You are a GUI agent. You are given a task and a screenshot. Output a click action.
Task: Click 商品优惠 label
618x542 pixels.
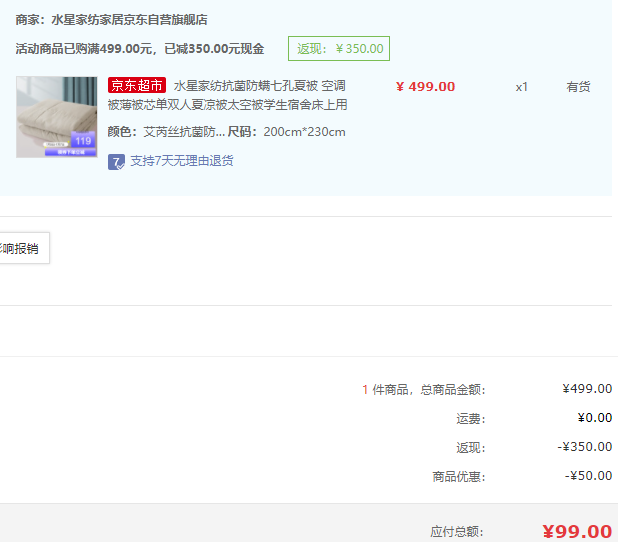click(x=459, y=477)
